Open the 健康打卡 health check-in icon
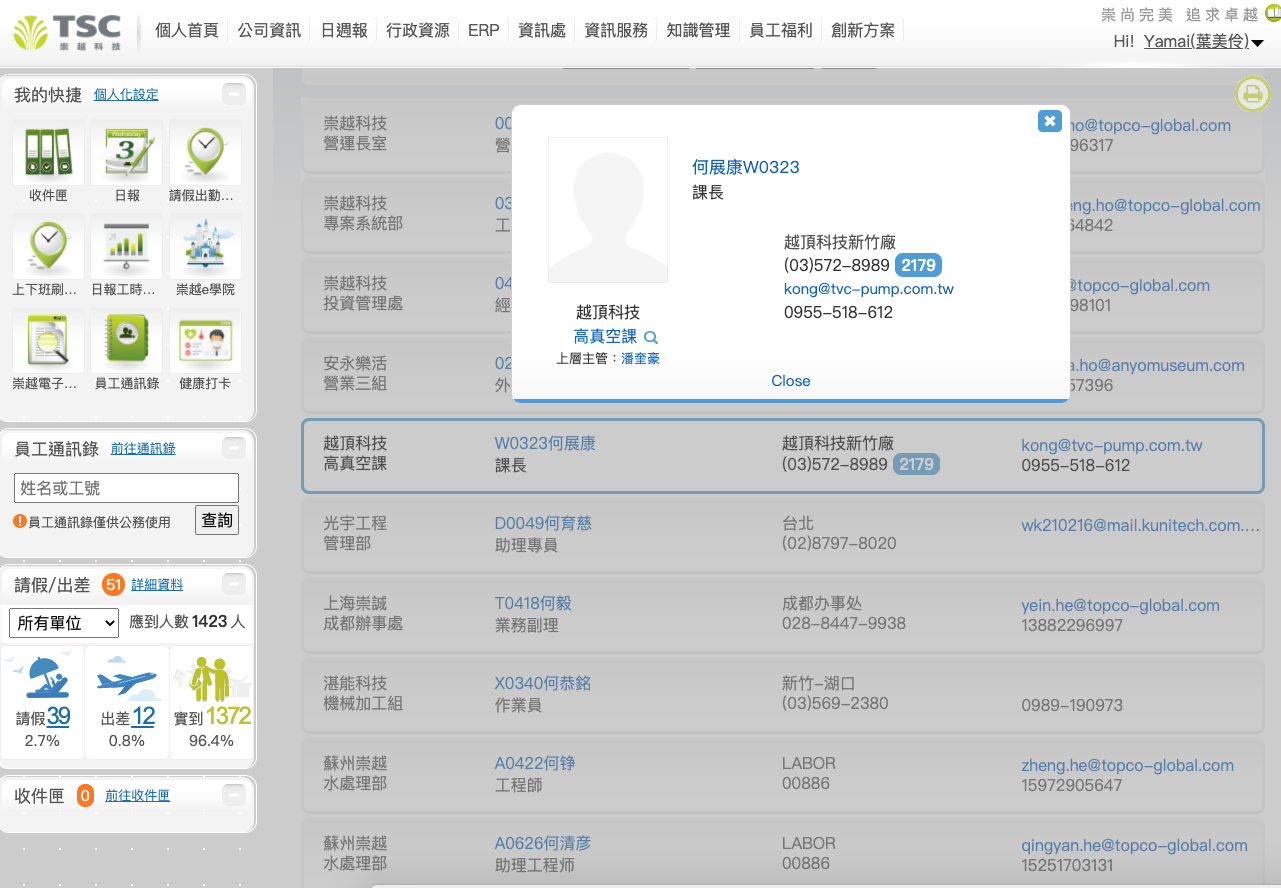The width and height of the screenshot is (1281, 888). point(205,341)
